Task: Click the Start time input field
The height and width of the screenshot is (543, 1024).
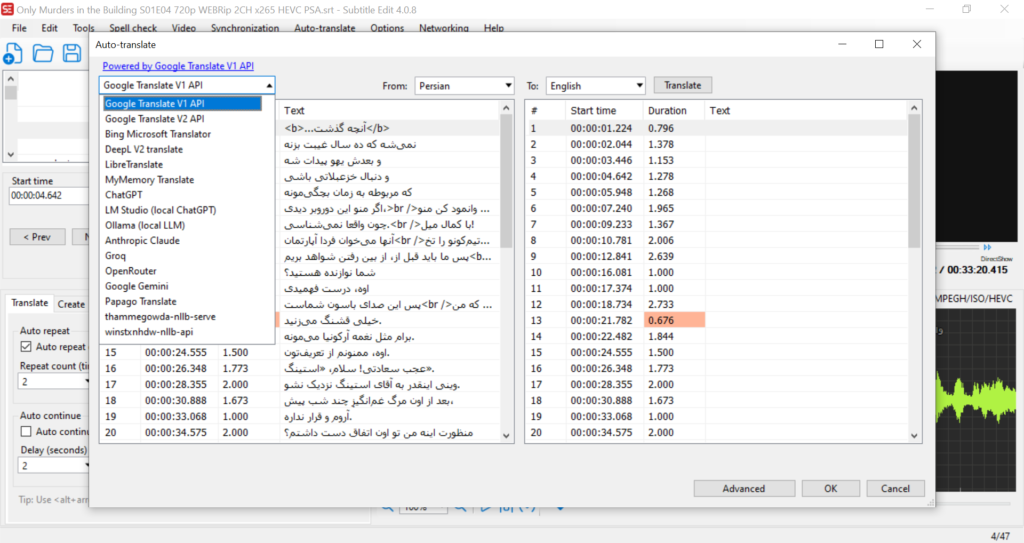Action: point(48,196)
